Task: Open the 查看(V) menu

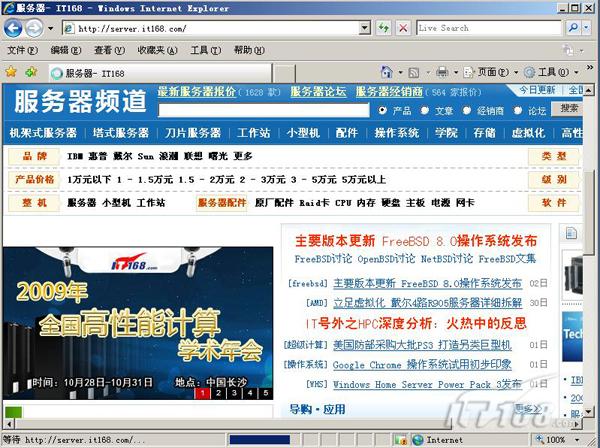Action: click(109, 50)
